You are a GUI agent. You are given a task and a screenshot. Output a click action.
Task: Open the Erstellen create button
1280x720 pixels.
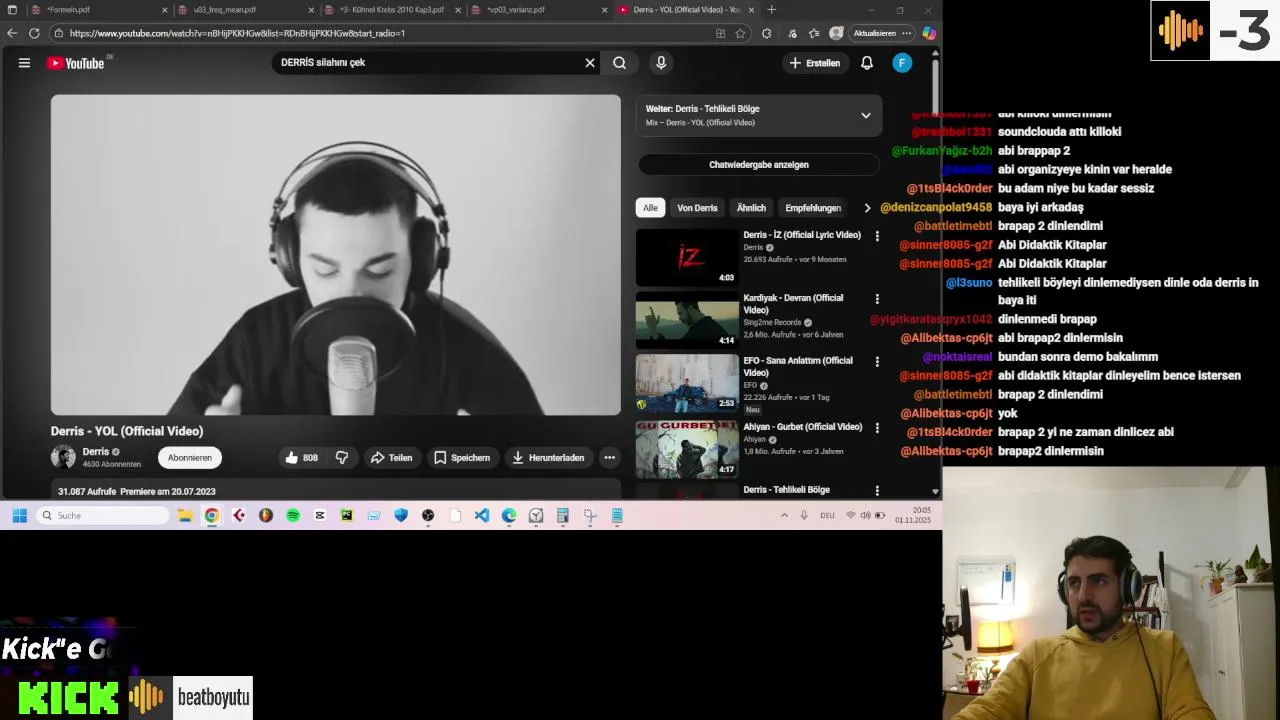[x=814, y=63]
